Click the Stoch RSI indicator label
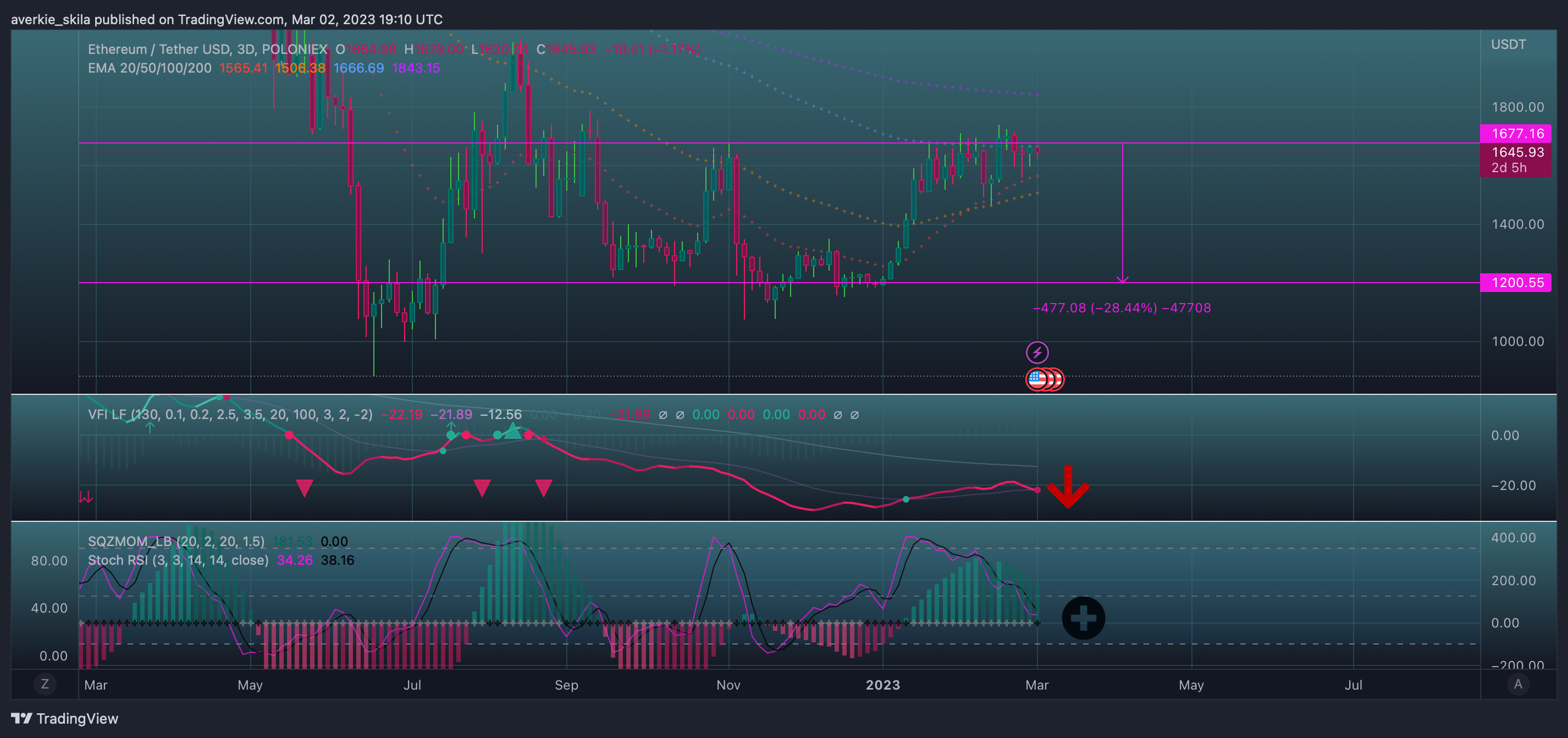The image size is (1568, 738). click(178, 560)
